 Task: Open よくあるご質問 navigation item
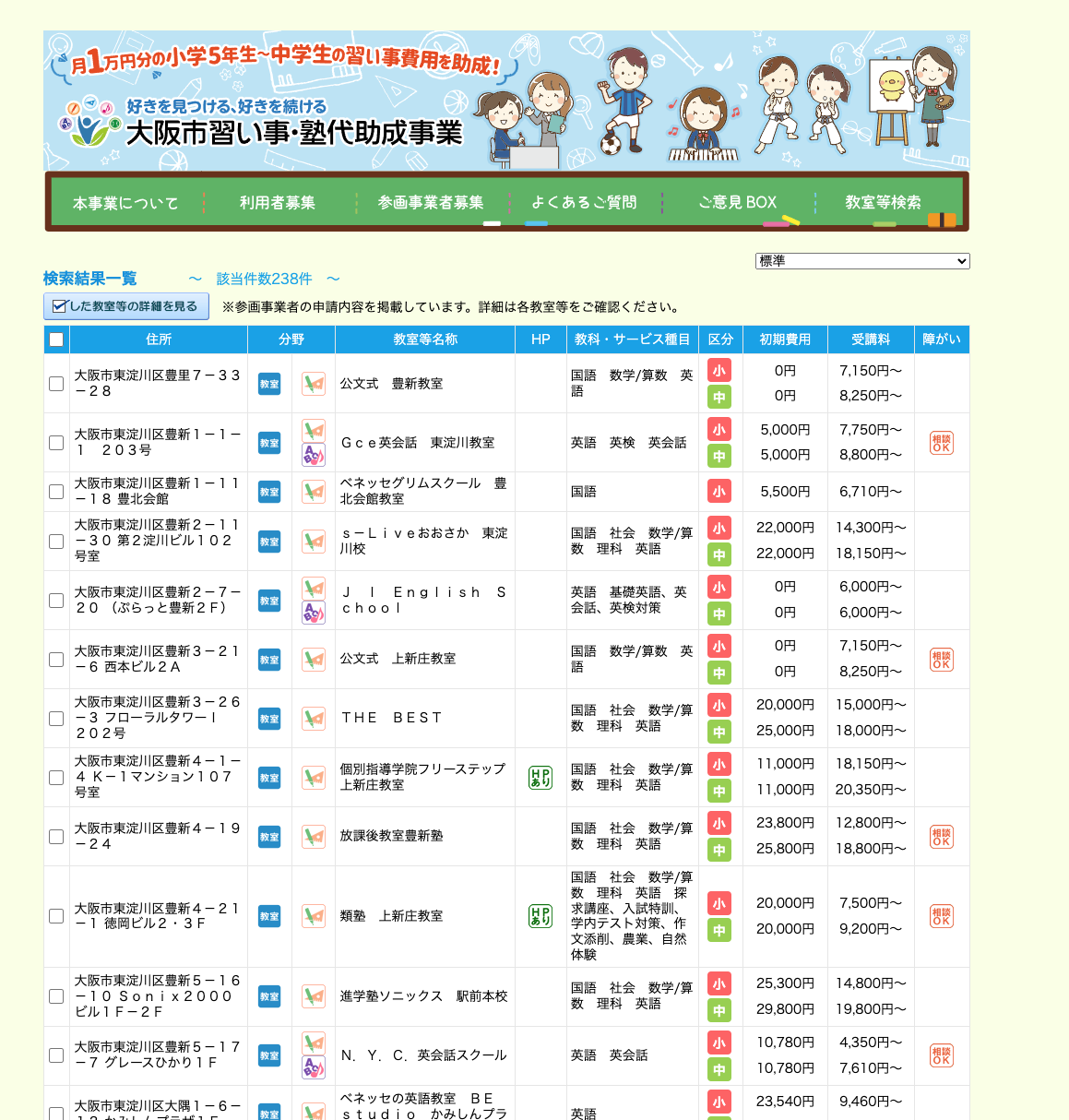[584, 202]
